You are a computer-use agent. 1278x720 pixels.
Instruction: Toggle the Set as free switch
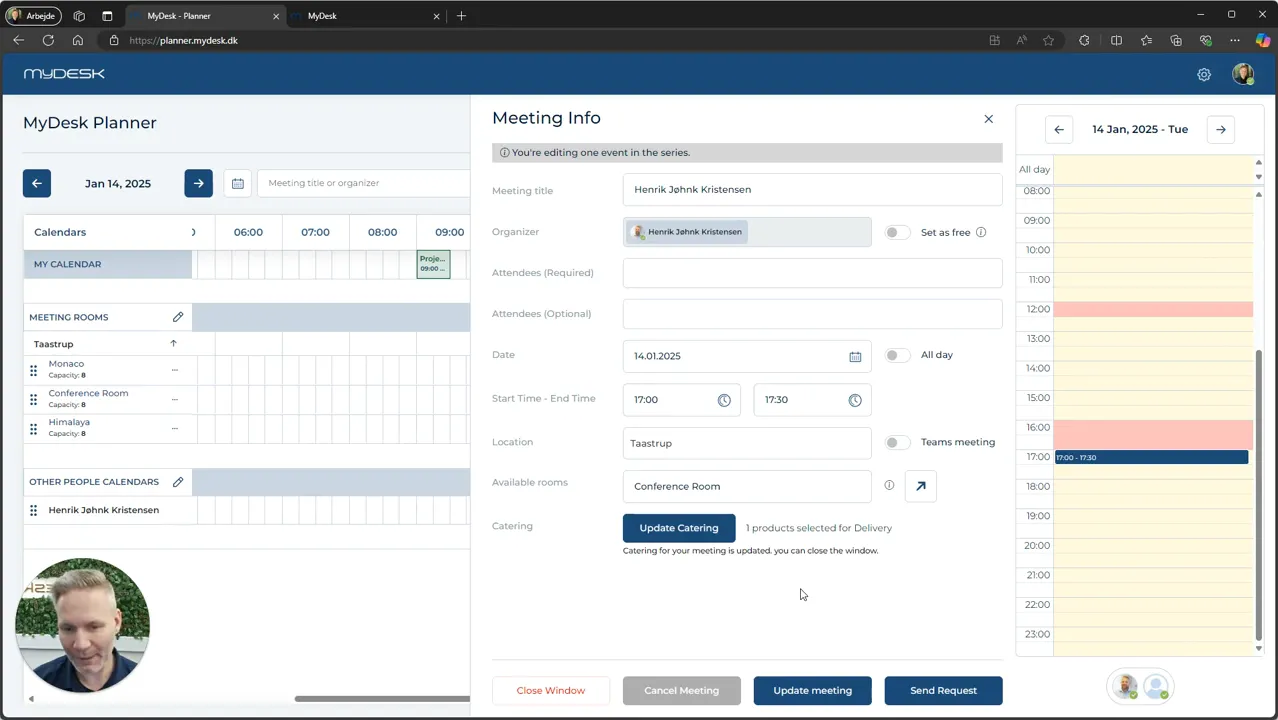tap(897, 232)
